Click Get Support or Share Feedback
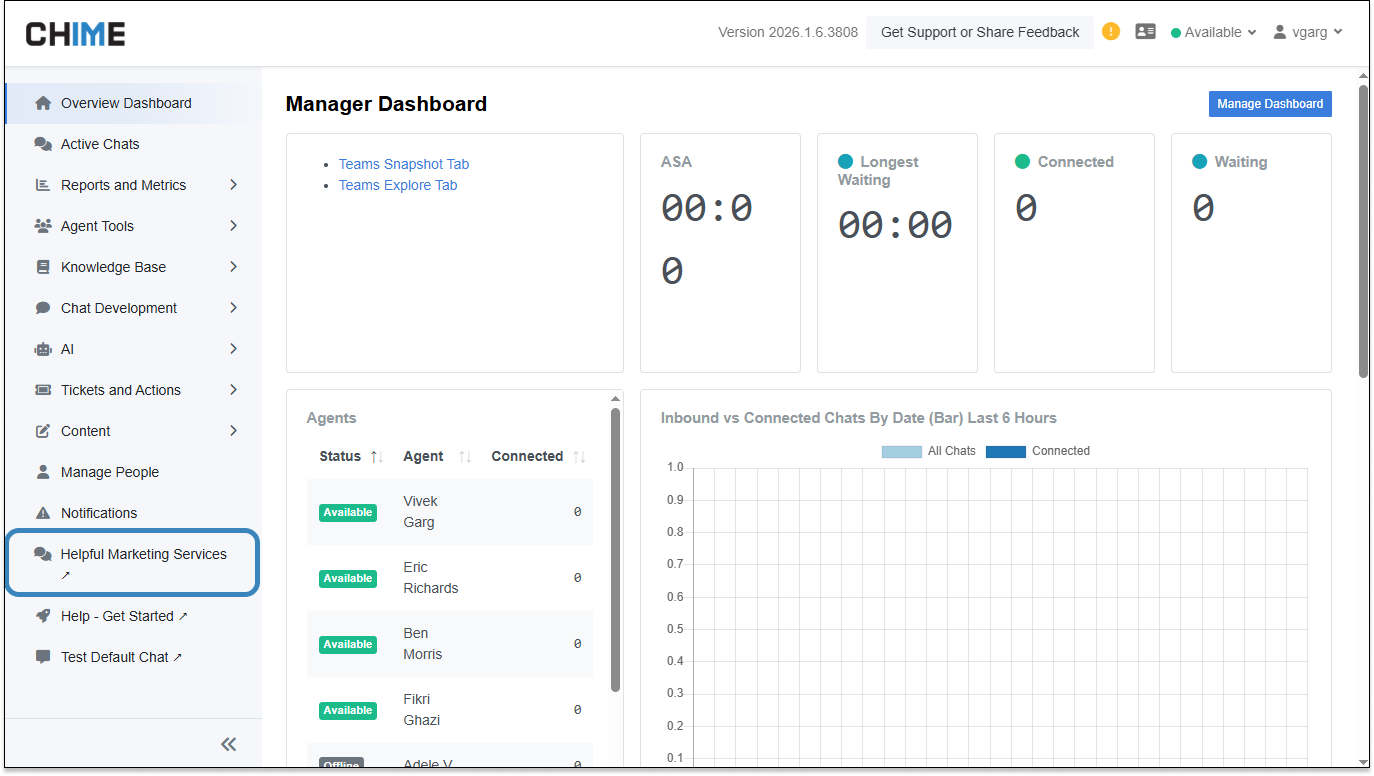1374x776 pixels. (x=979, y=32)
